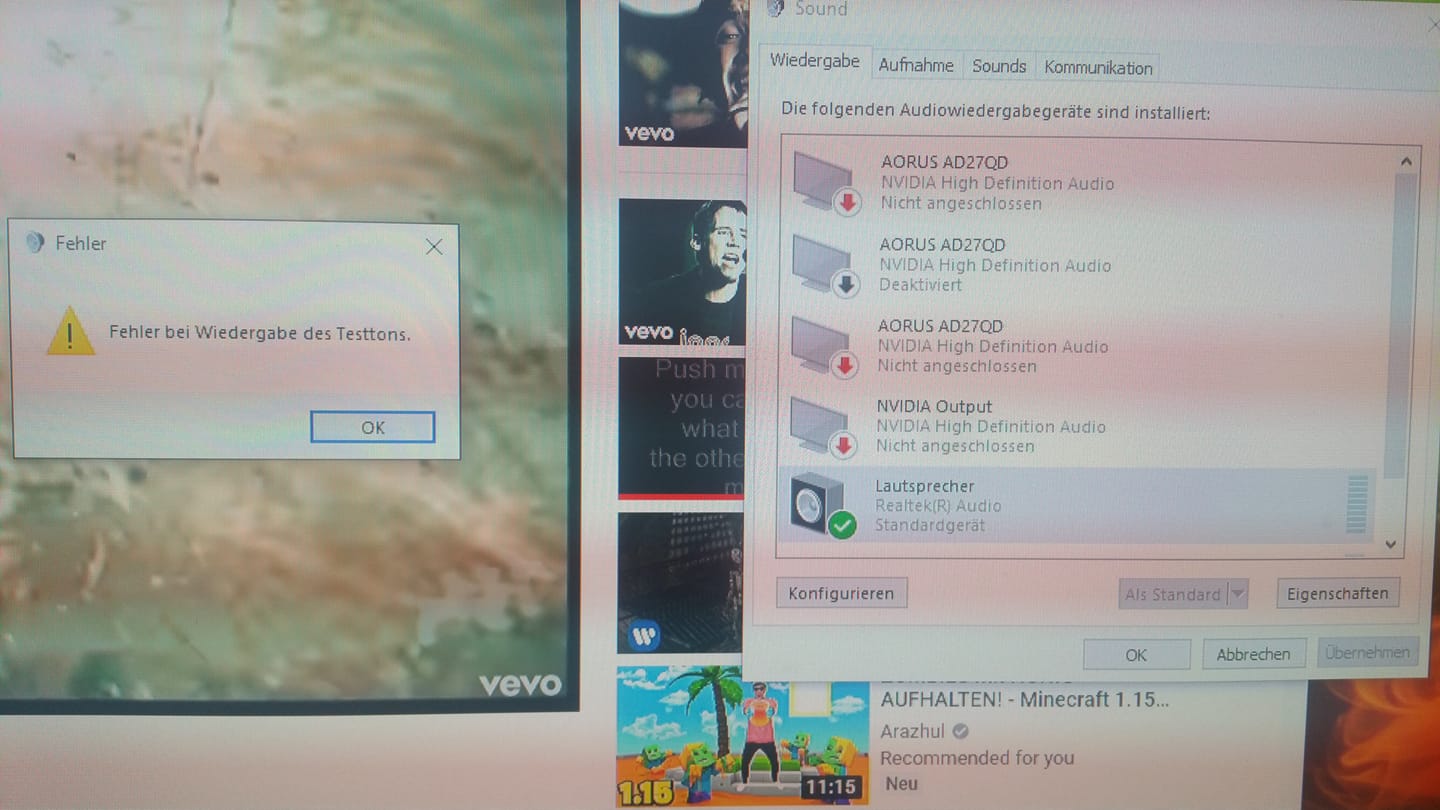Open the Arazhul channel link
Screen dimensions: 1440x810
pyautogui.click(x=914, y=731)
